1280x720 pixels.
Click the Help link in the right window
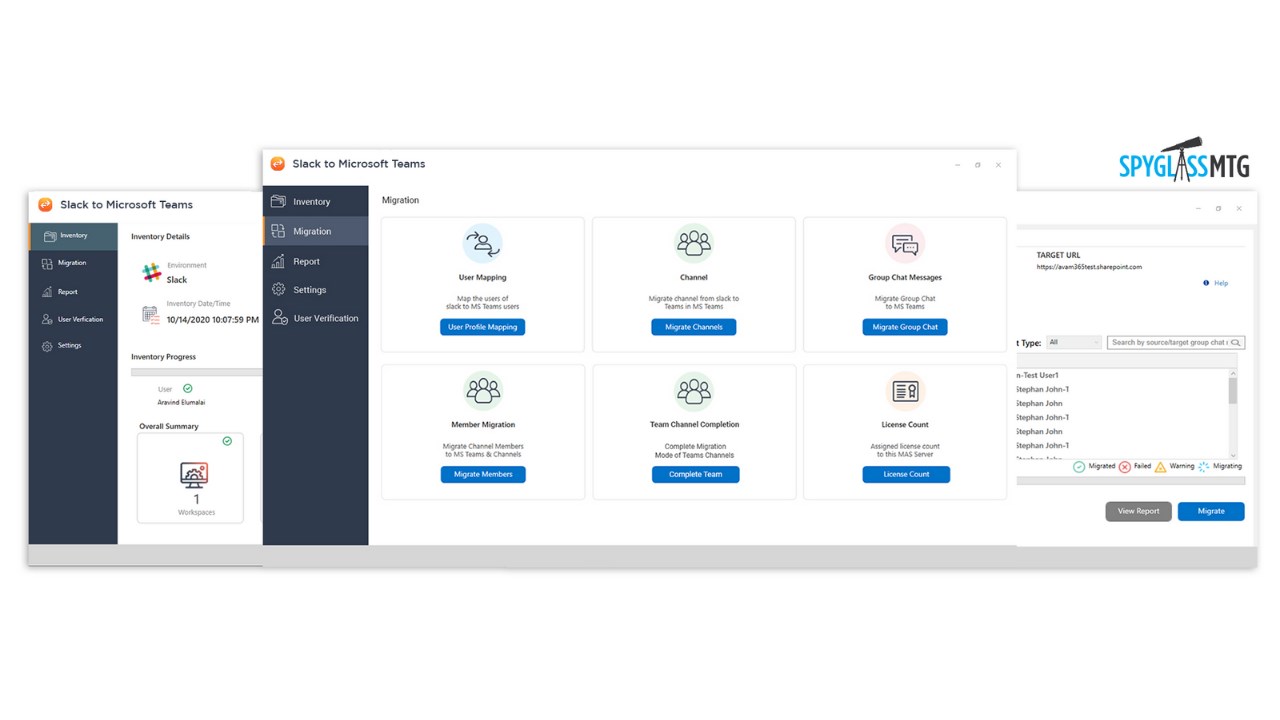tap(1221, 283)
